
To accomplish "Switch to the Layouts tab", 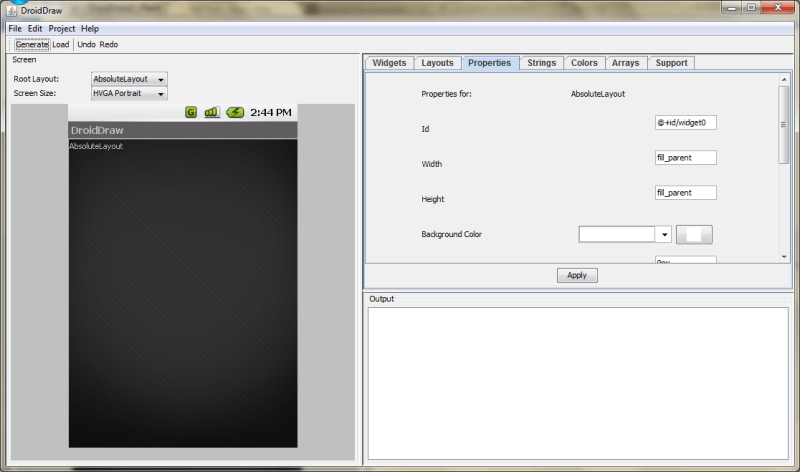I will click(437, 63).
